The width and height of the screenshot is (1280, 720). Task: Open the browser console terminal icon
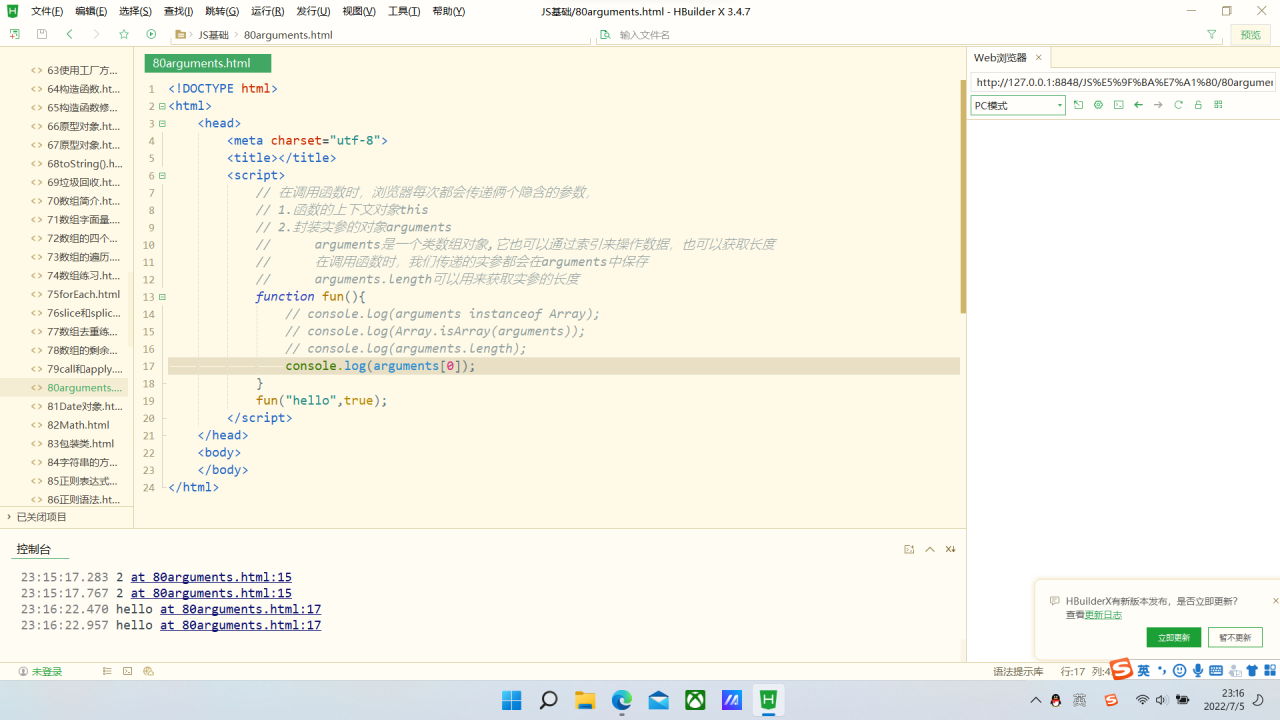(1118, 105)
